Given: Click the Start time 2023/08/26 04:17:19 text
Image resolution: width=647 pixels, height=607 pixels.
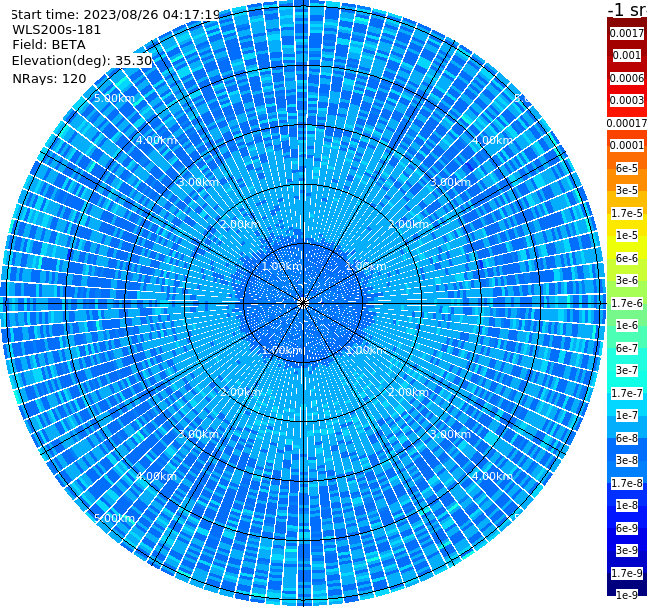Looking at the screenshot, I should click(x=115, y=15).
